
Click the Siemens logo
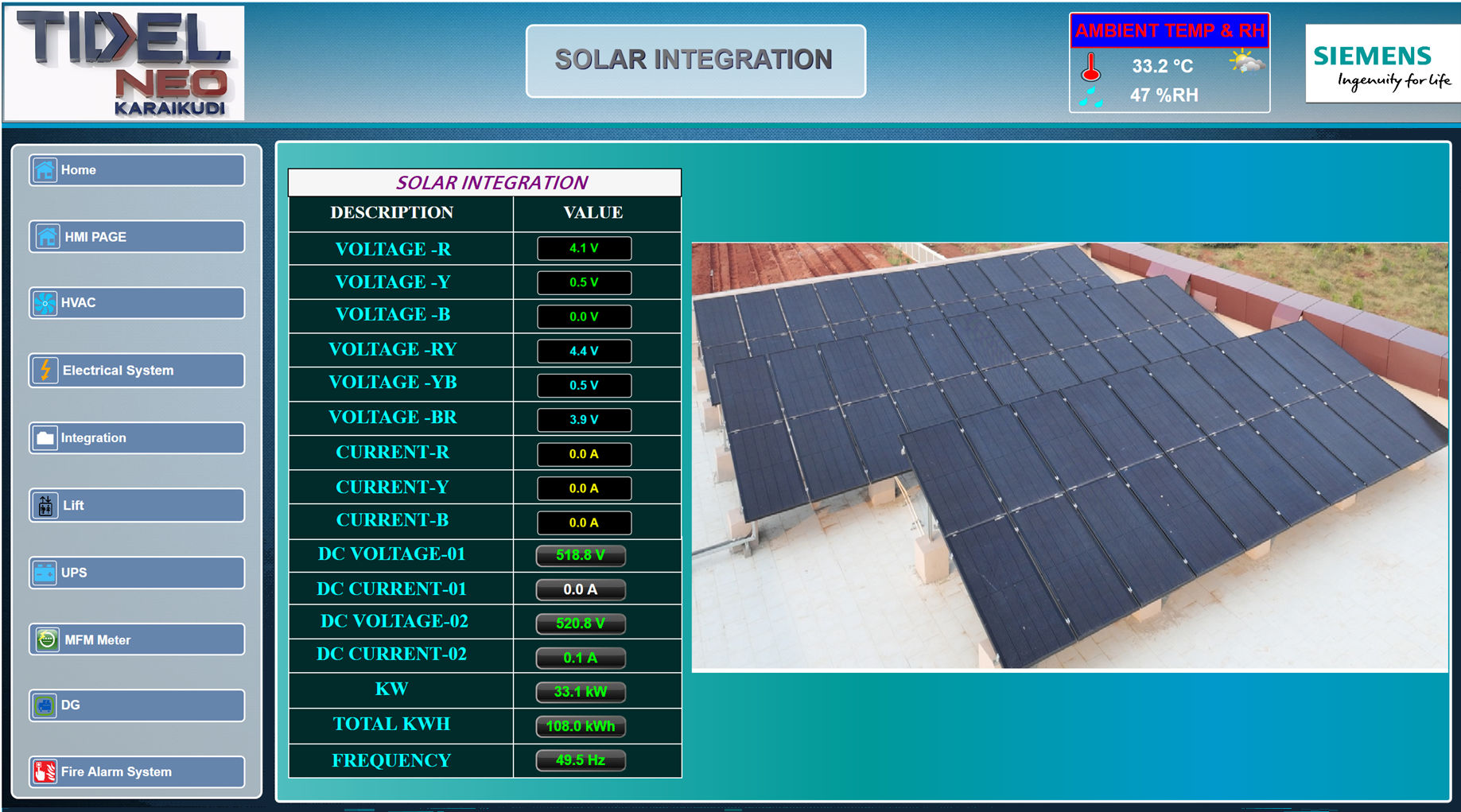point(1382,64)
